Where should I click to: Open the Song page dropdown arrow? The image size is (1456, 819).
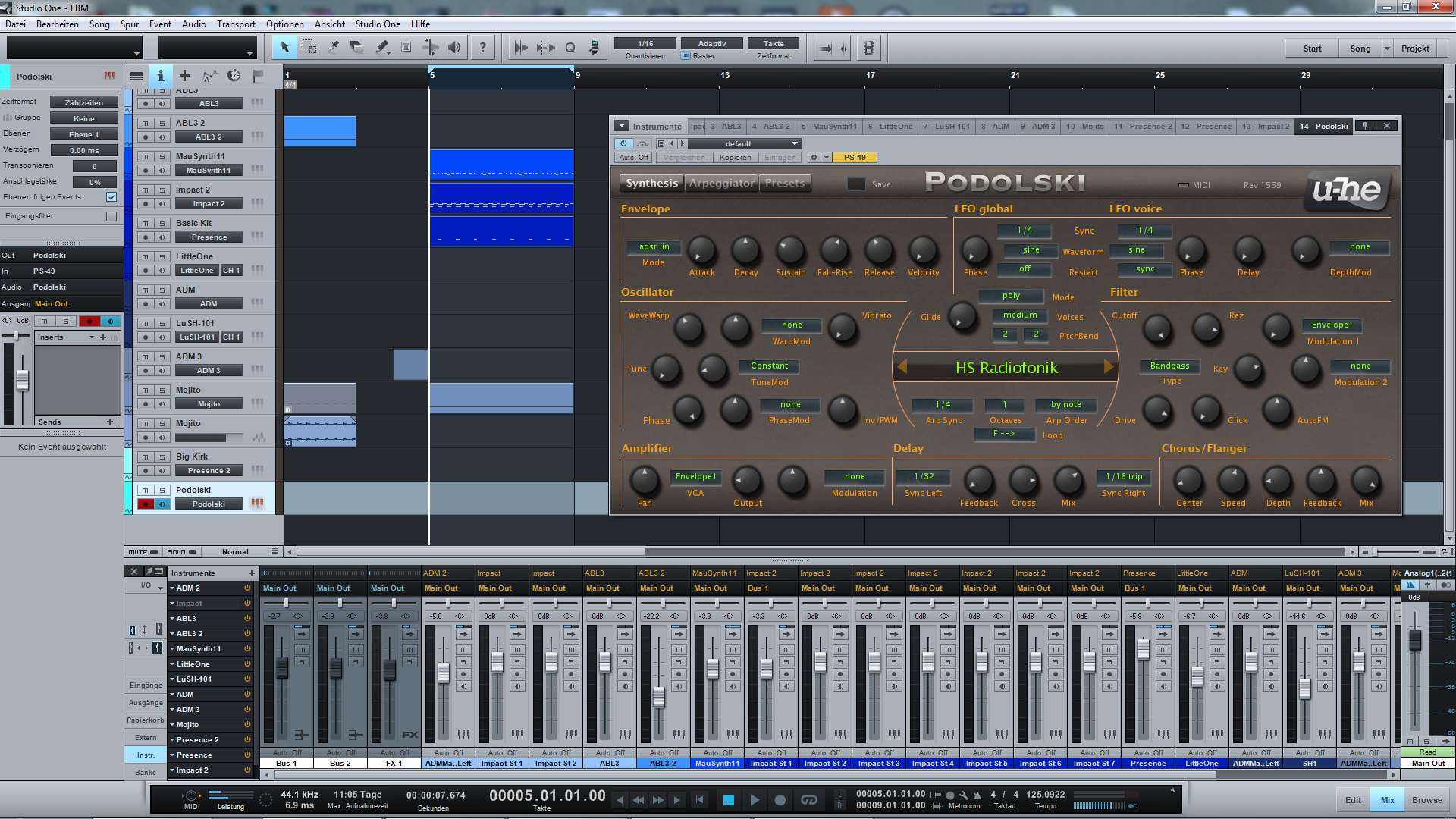coord(1387,48)
